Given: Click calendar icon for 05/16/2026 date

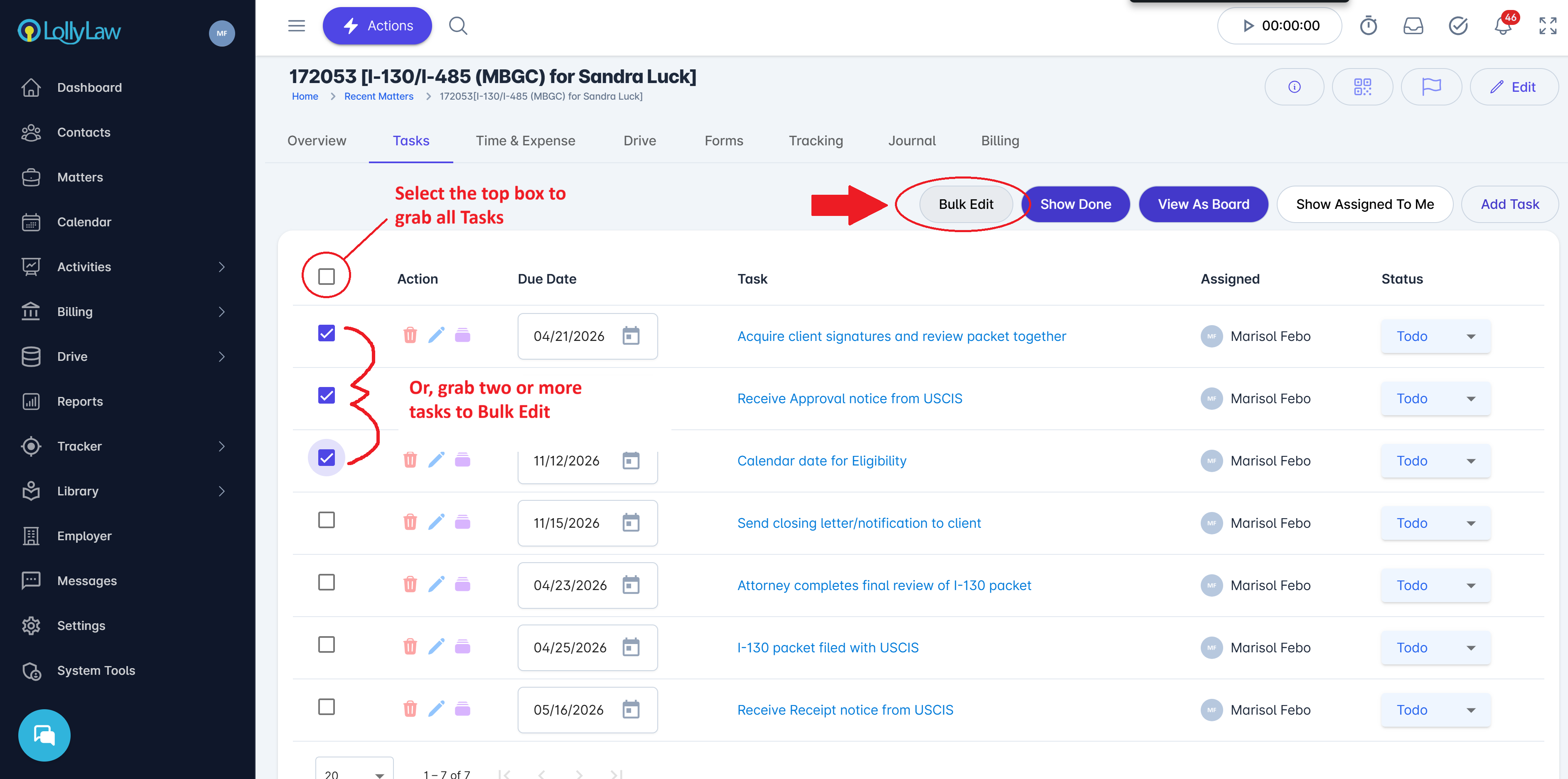Looking at the screenshot, I should (631, 710).
